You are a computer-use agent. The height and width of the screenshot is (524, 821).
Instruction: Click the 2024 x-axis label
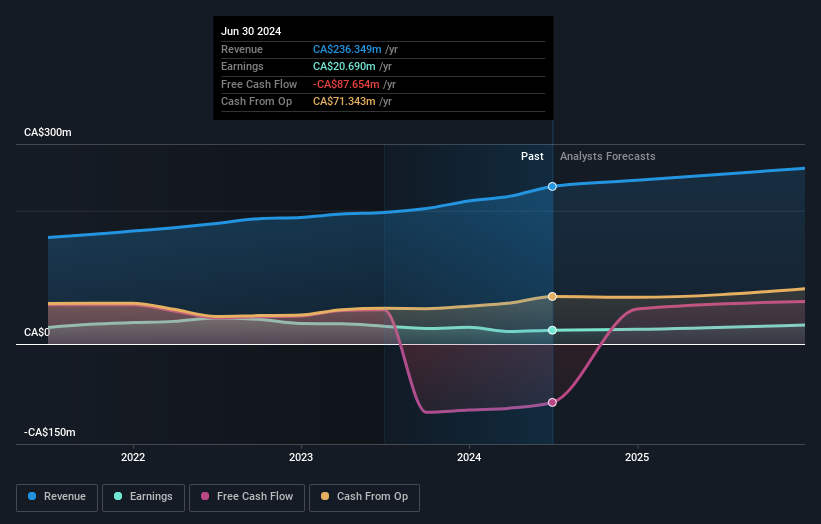[x=469, y=457]
